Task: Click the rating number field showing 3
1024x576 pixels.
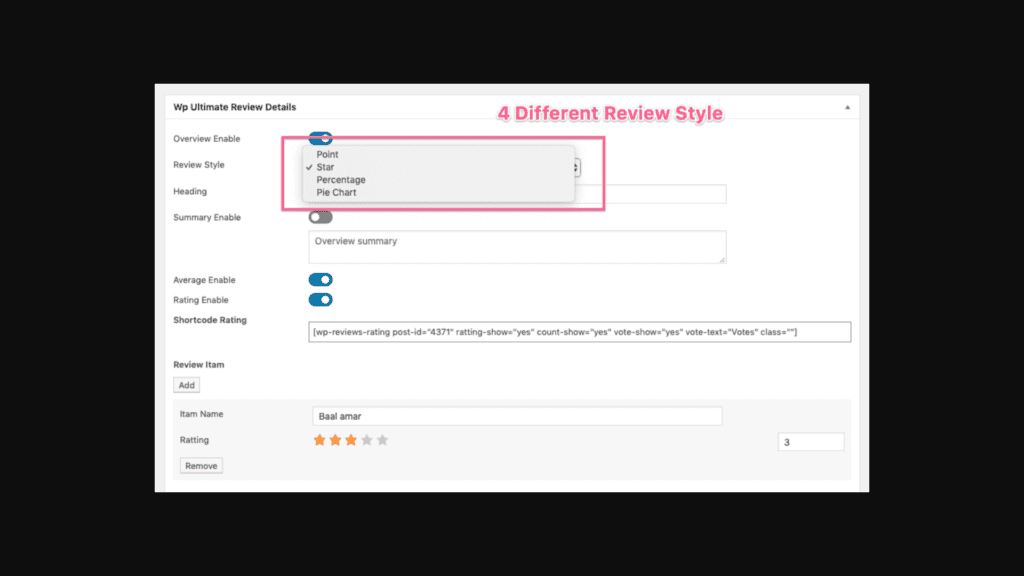Action: pos(811,442)
